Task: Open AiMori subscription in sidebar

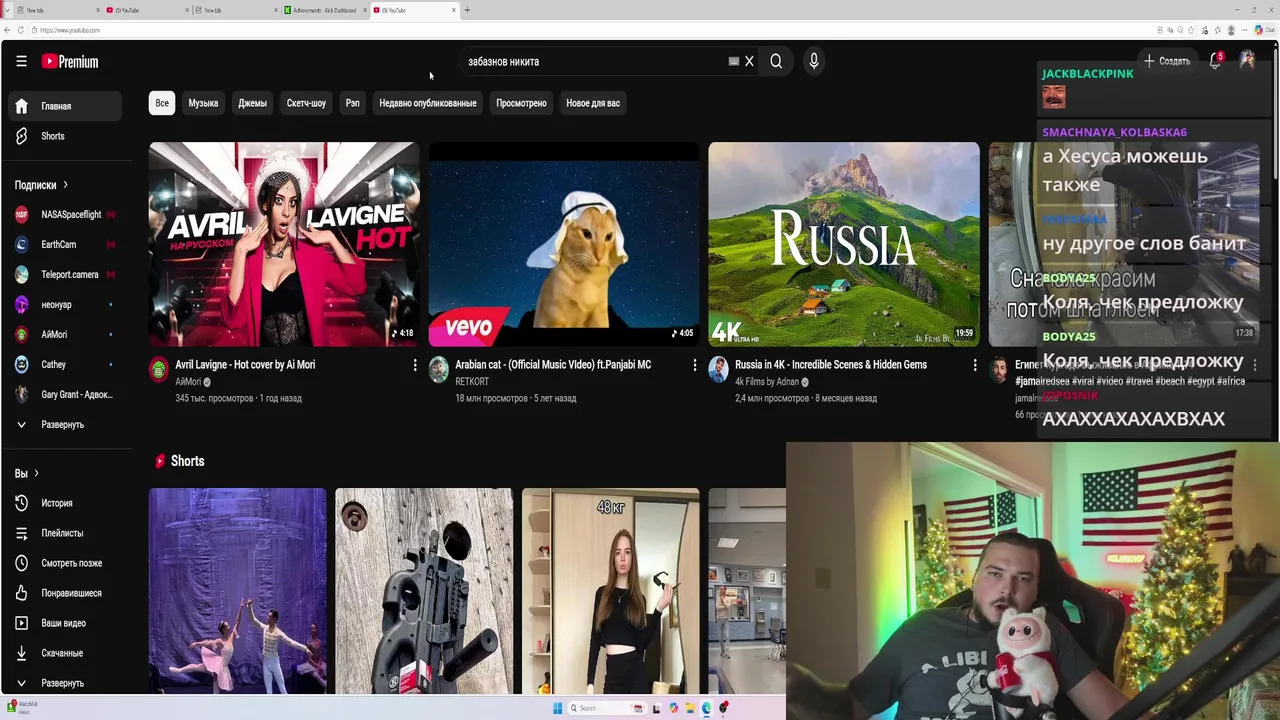Action: 64,334
